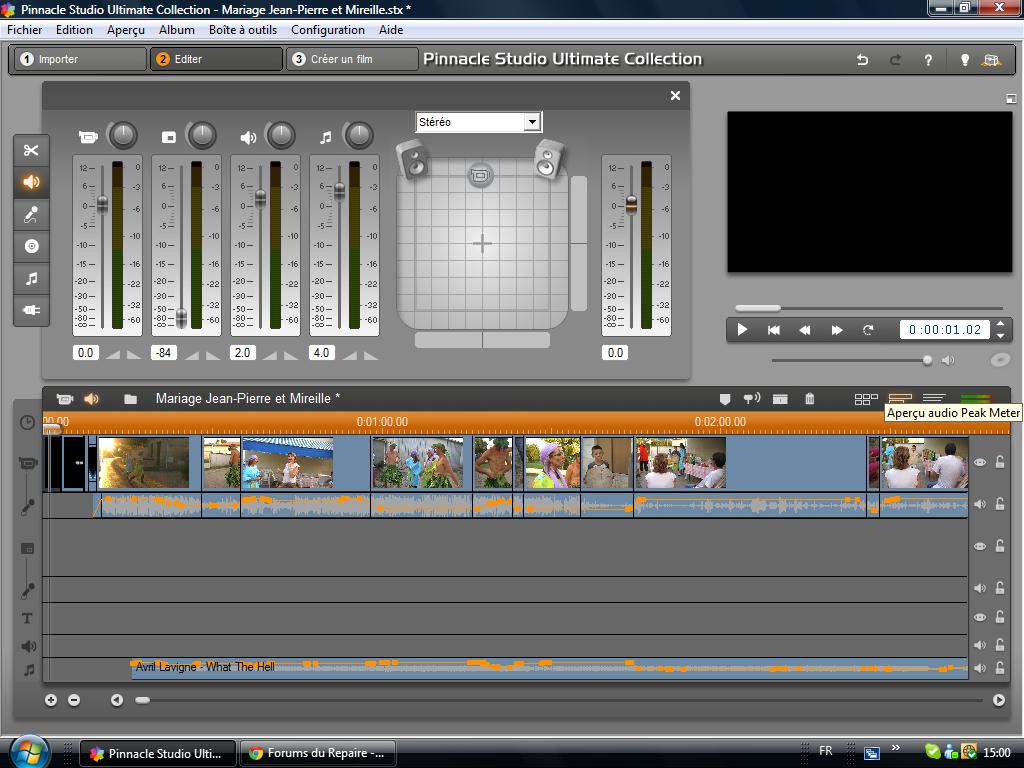The width and height of the screenshot is (1024, 768).
Task: Mute sound effects channel speaker in mixer
Action: coord(248,137)
